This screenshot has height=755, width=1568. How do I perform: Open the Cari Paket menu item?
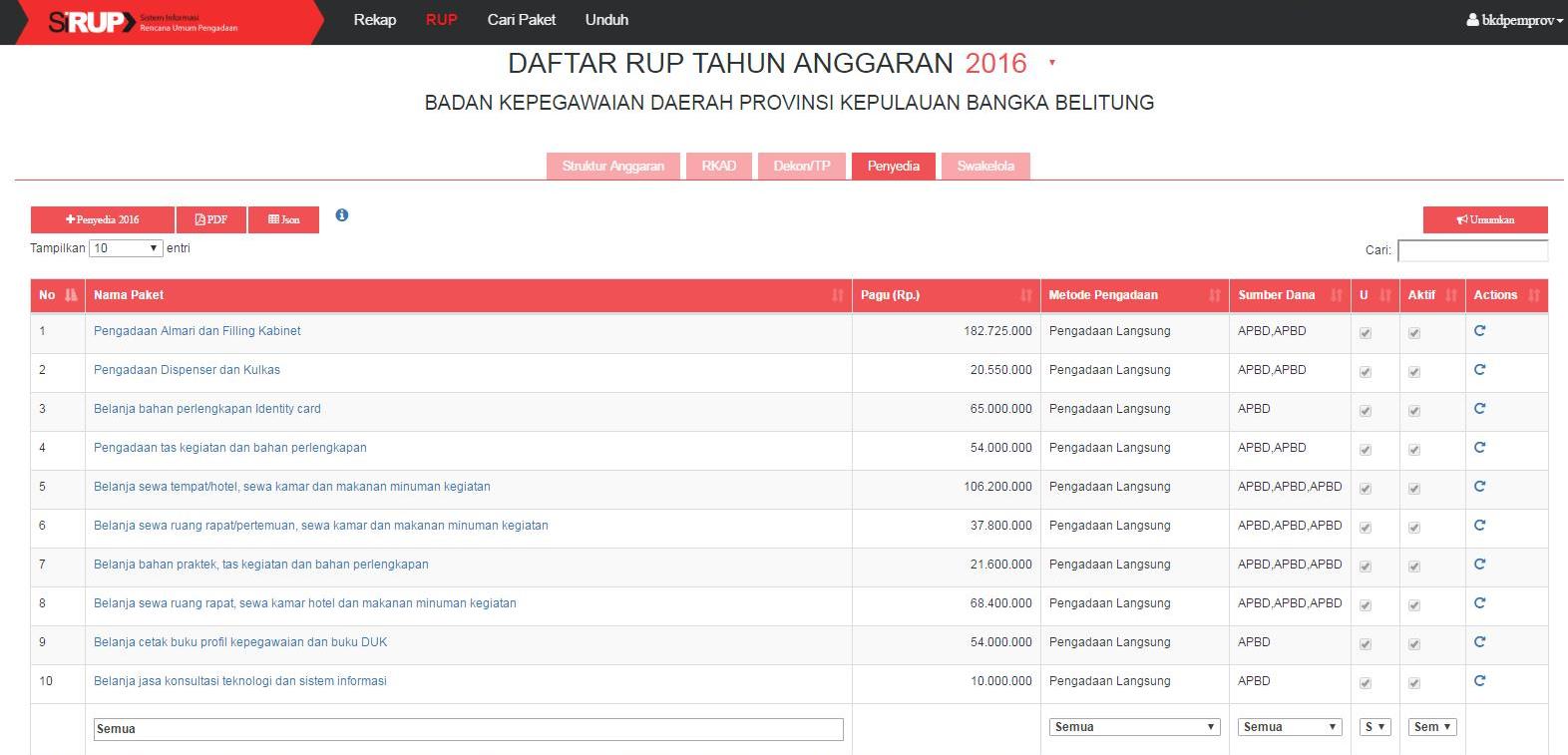(x=521, y=20)
